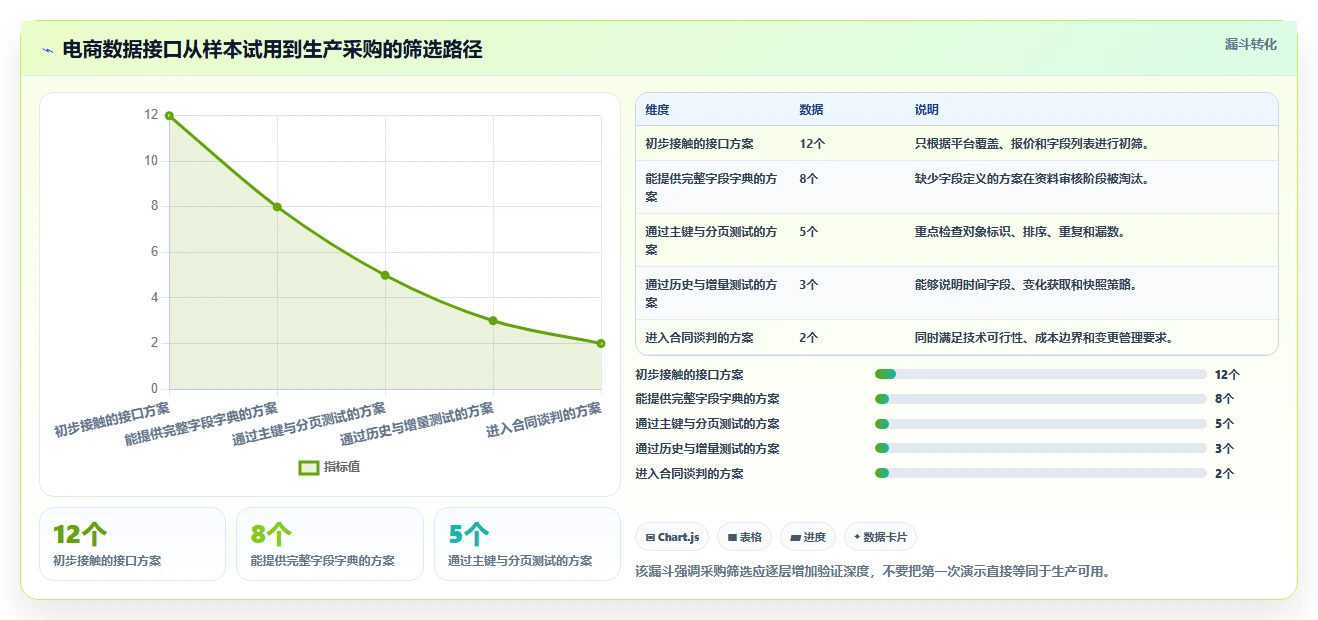This screenshot has width=1318, height=620.
Task: Click the chart data point at value 12
Action: (x=169, y=116)
